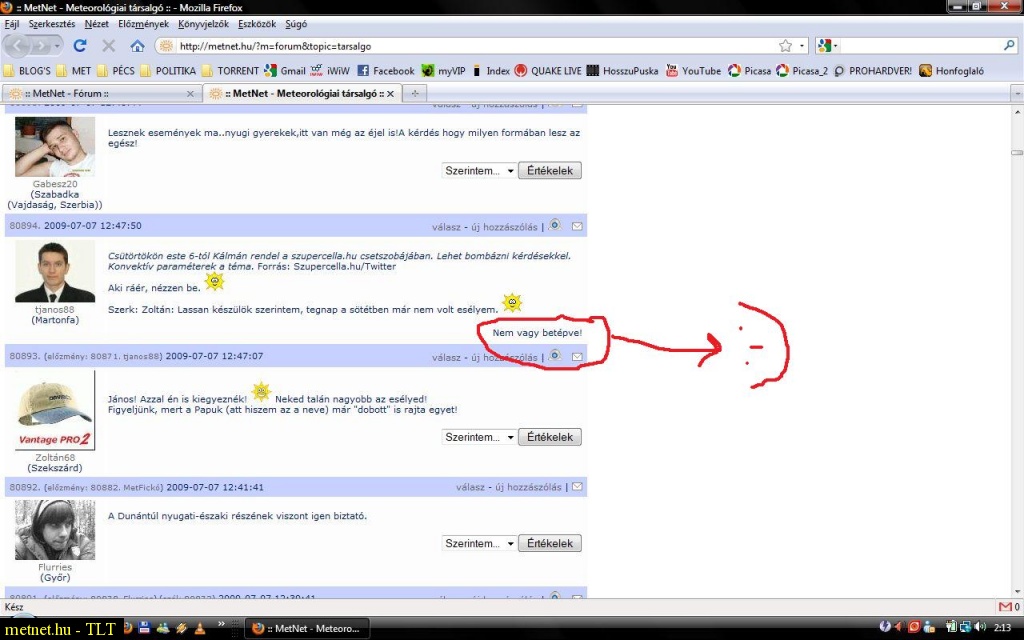Click the home button in navigation toolbar
Screen dimensions: 1024x640
[x=137, y=46]
